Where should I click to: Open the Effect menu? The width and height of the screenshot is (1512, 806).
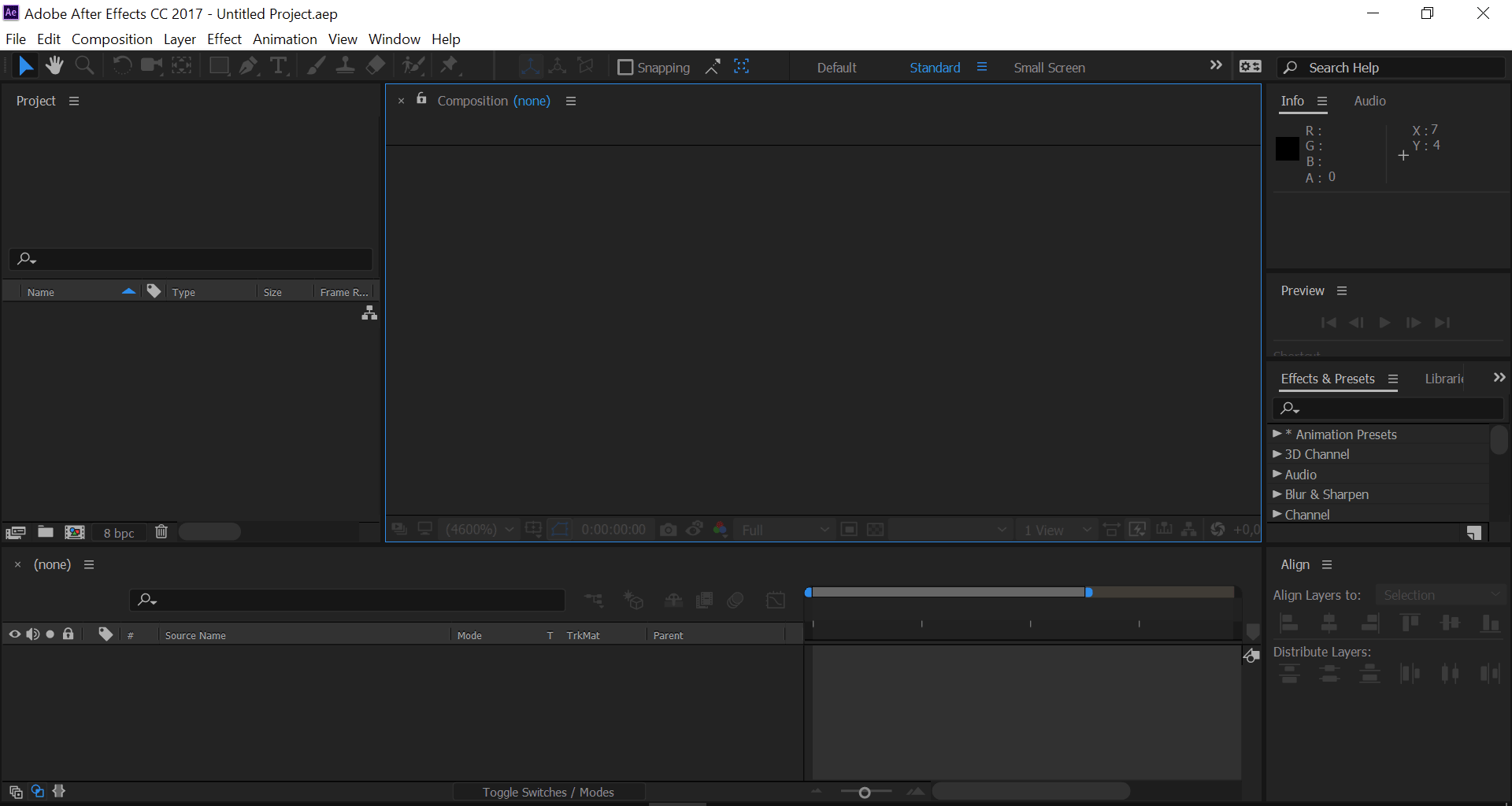[224, 39]
